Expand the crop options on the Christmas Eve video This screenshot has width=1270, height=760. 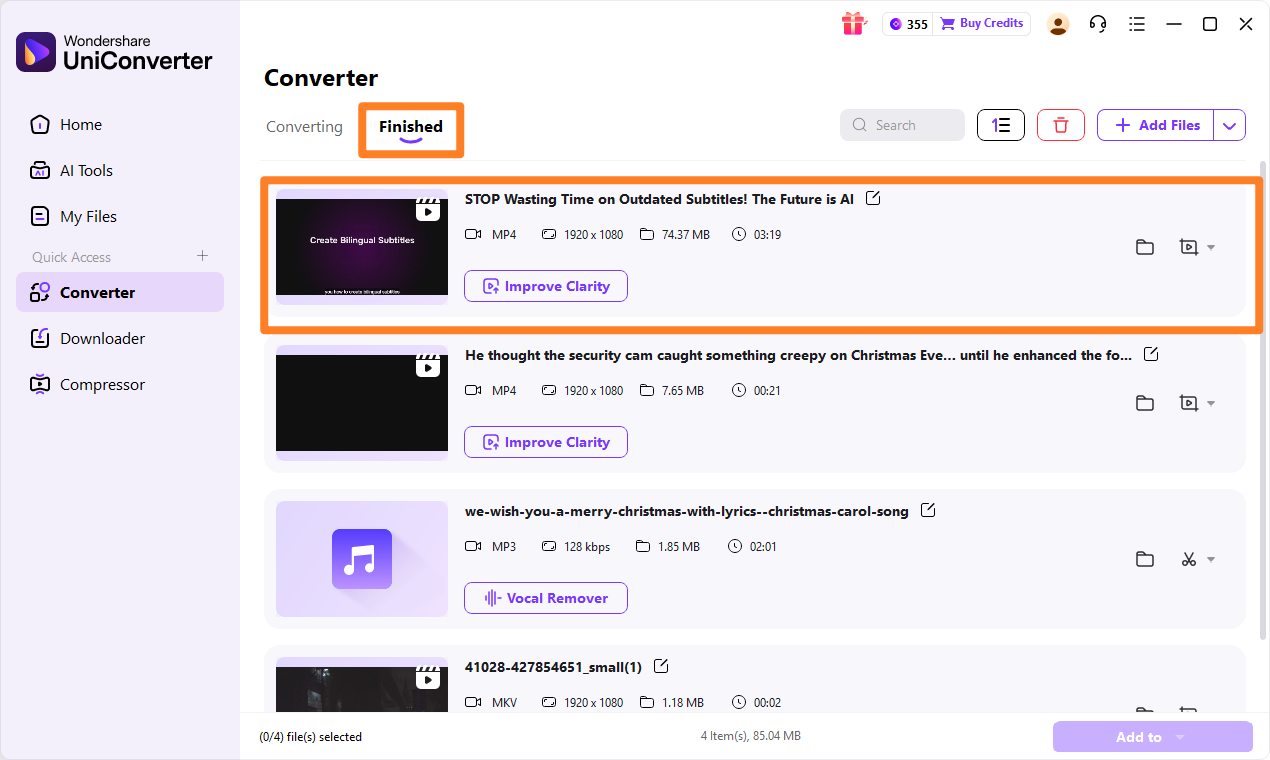1210,403
